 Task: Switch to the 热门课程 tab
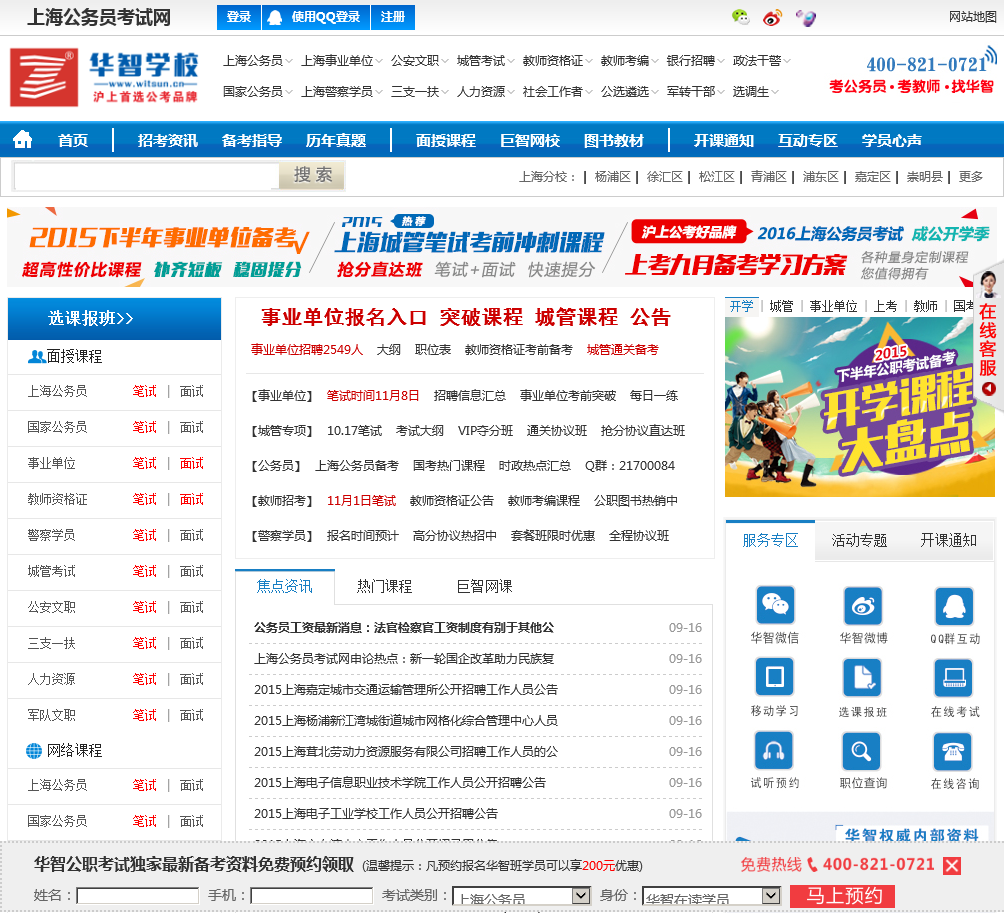384,586
